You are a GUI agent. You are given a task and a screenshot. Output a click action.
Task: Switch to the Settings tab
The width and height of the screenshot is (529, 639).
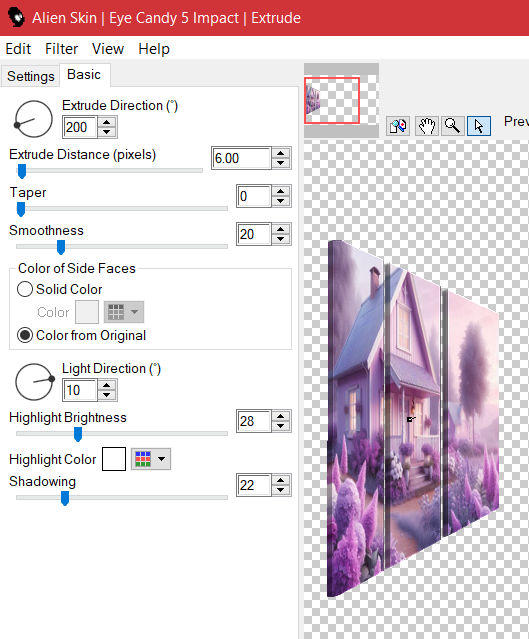point(31,76)
